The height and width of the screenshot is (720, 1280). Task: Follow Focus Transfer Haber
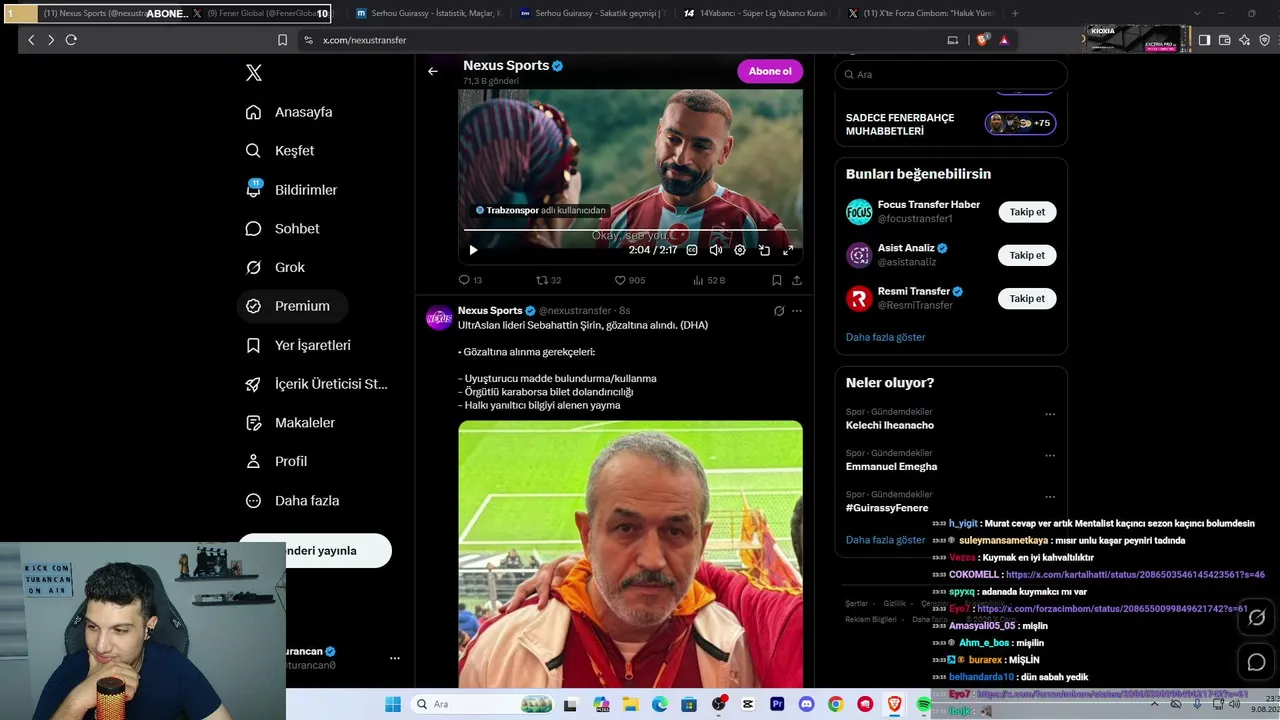click(1027, 212)
